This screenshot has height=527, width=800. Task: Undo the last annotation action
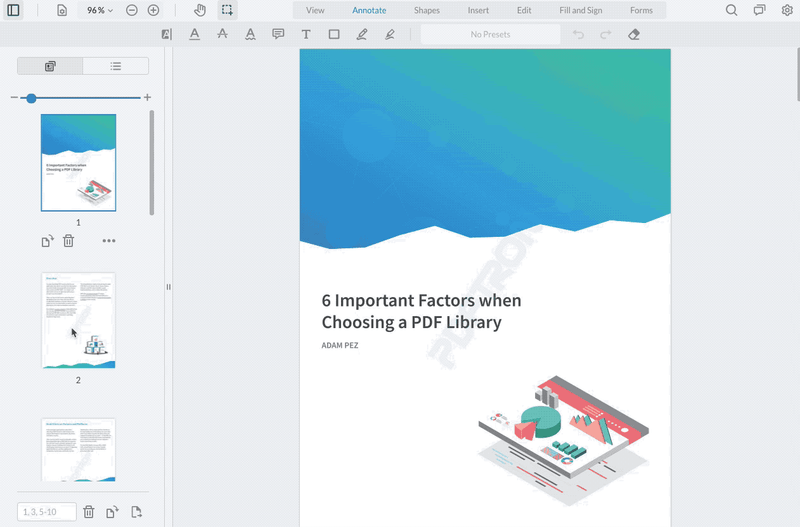(x=578, y=34)
